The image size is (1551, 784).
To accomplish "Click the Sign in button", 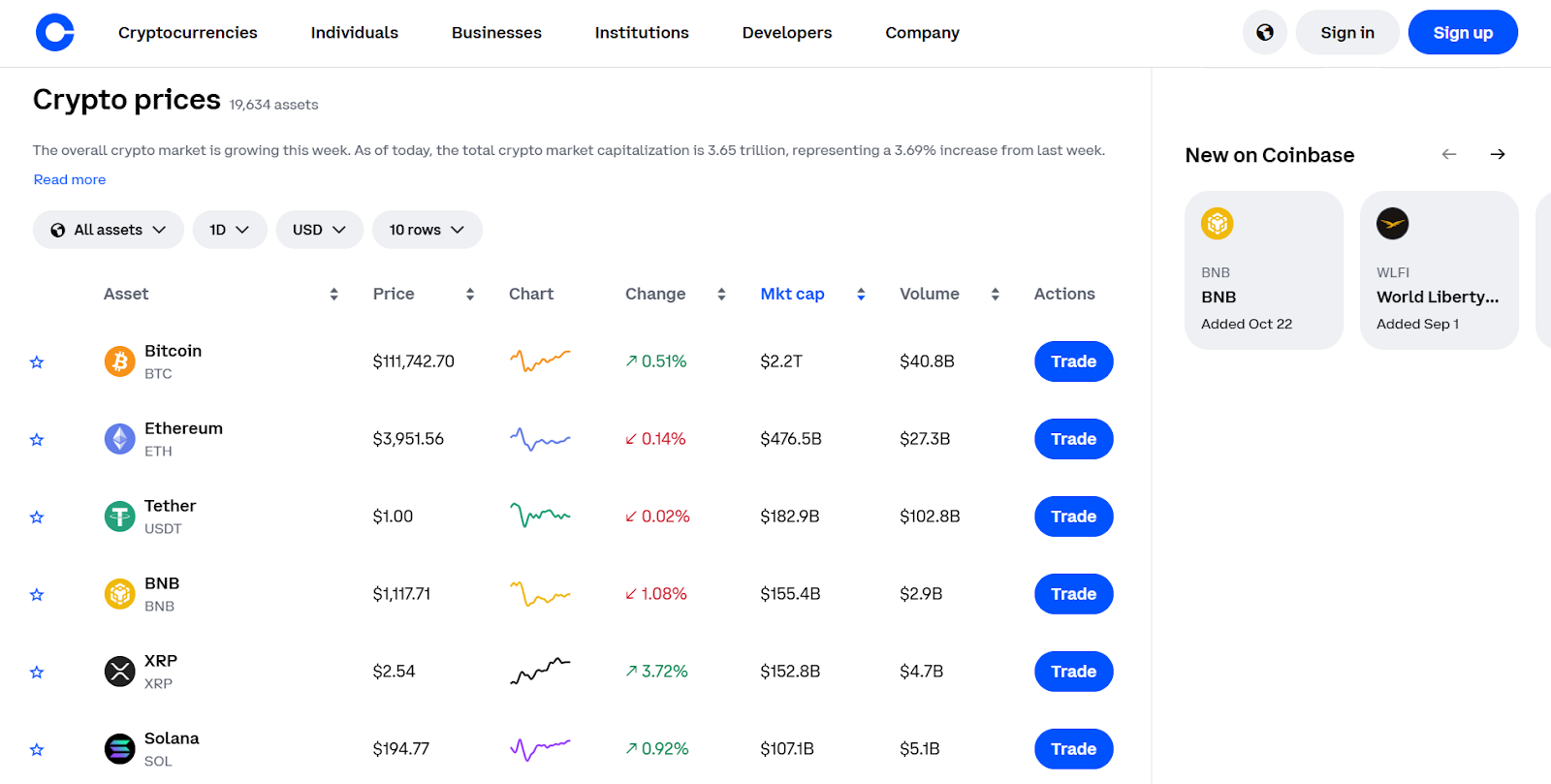I will tap(1347, 32).
